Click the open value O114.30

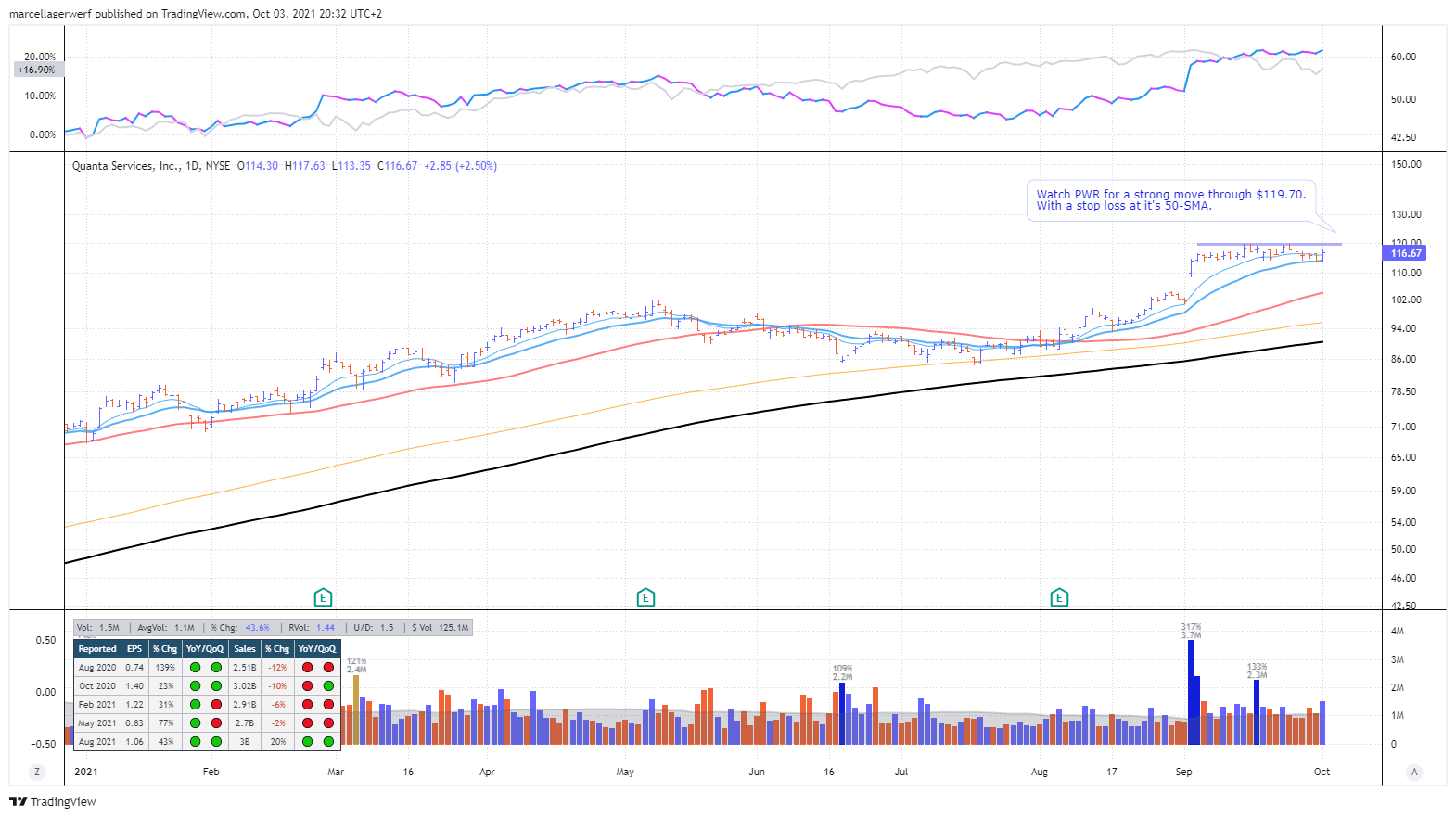258,166
